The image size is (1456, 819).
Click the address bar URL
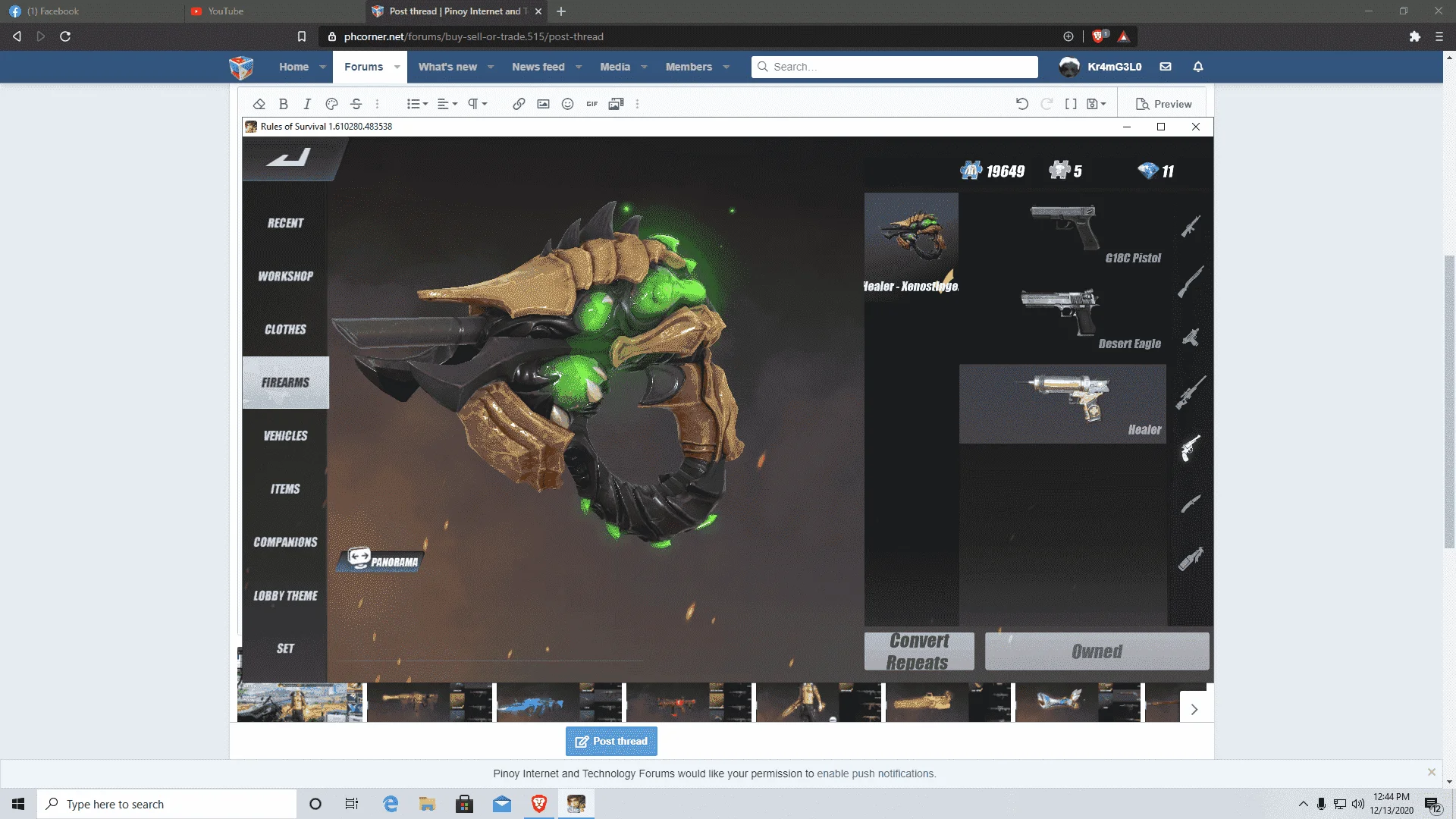pyautogui.click(x=474, y=36)
